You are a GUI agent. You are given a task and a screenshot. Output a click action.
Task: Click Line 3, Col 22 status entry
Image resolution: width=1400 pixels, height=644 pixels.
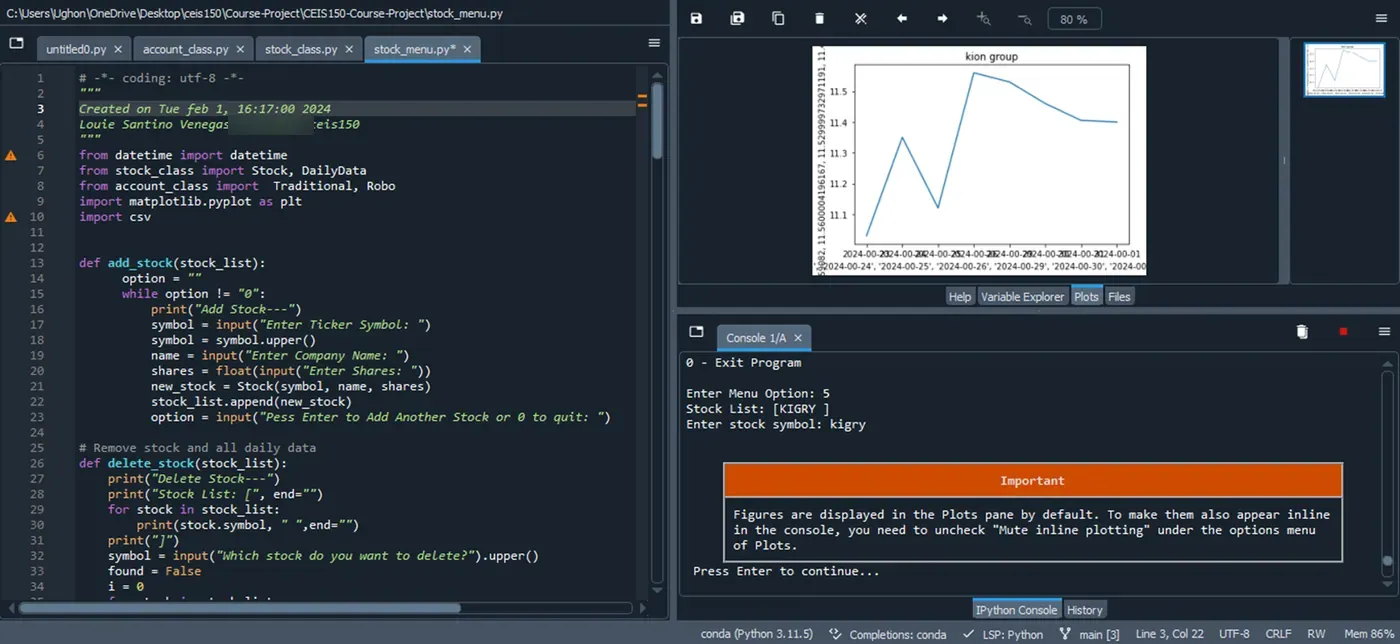click(1170, 634)
